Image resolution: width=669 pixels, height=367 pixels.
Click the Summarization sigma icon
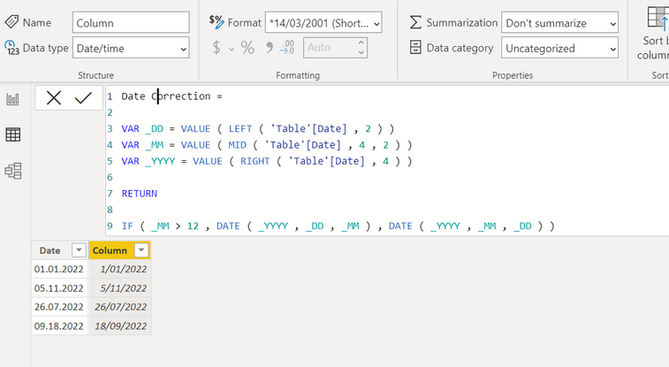coord(416,22)
